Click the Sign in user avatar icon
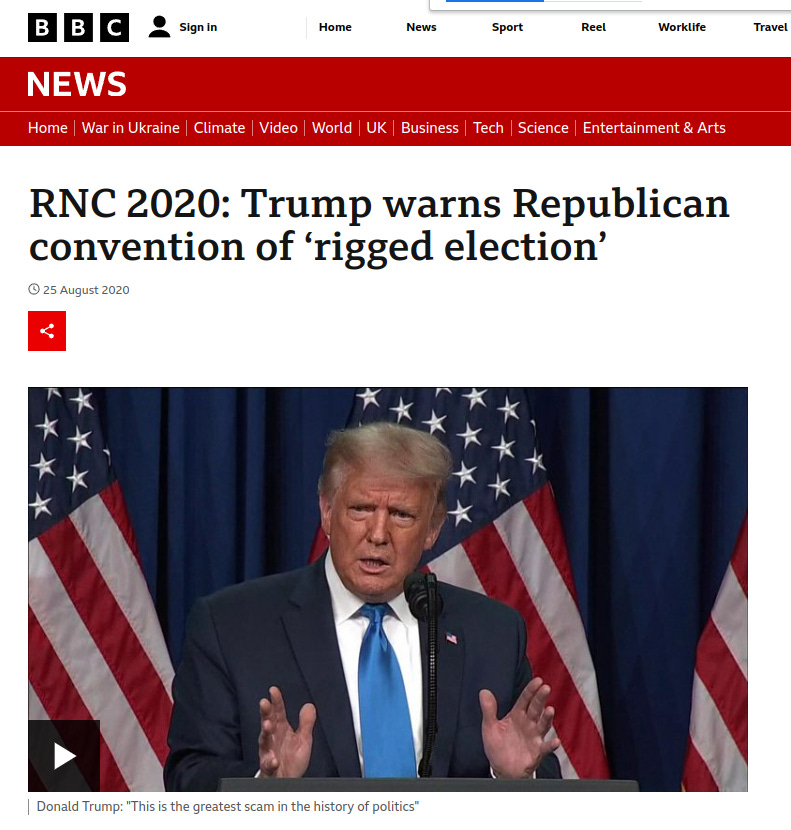791x830 pixels. [x=159, y=27]
